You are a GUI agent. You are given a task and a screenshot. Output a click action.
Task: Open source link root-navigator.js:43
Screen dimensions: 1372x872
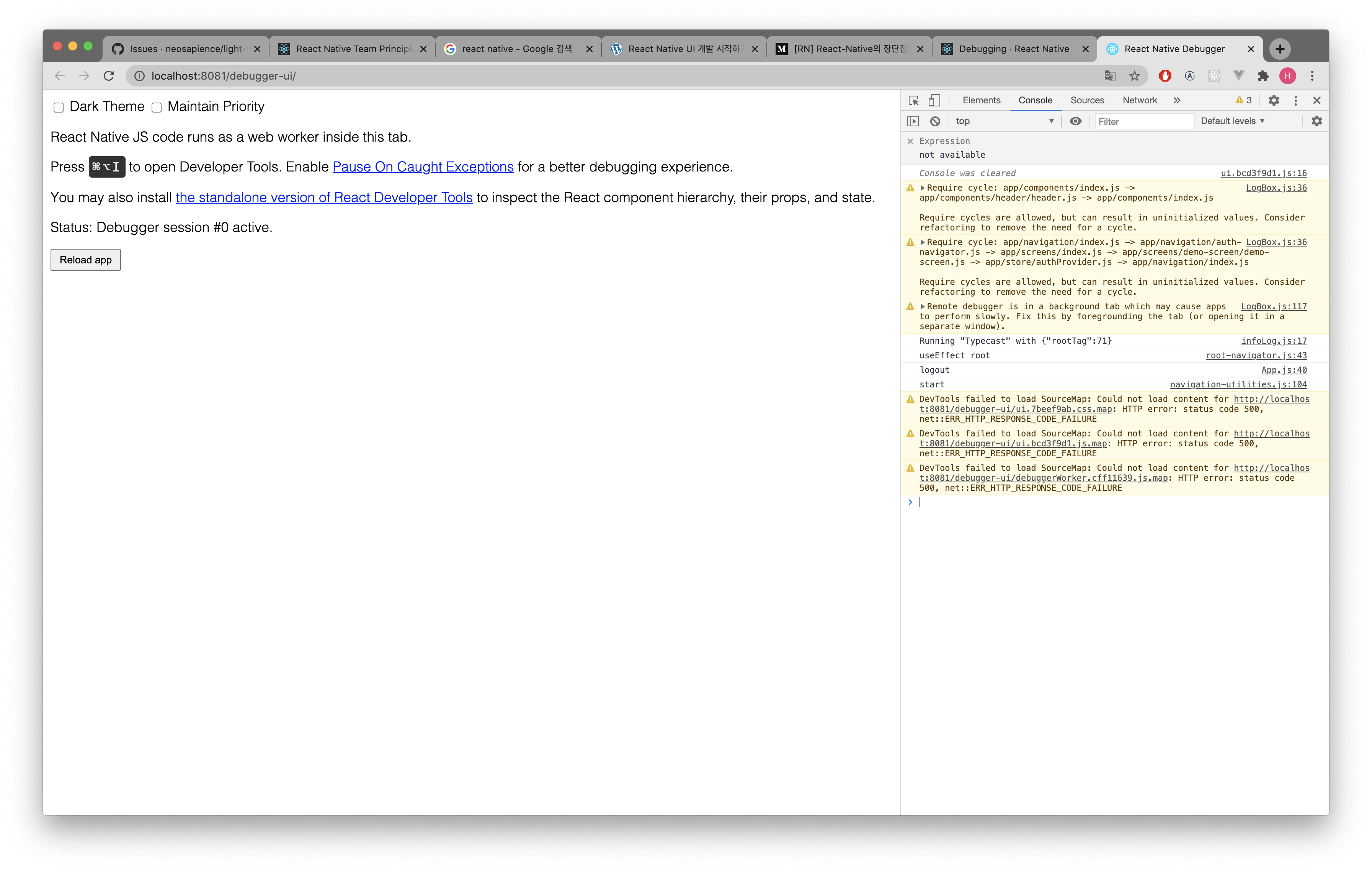[1256, 355]
